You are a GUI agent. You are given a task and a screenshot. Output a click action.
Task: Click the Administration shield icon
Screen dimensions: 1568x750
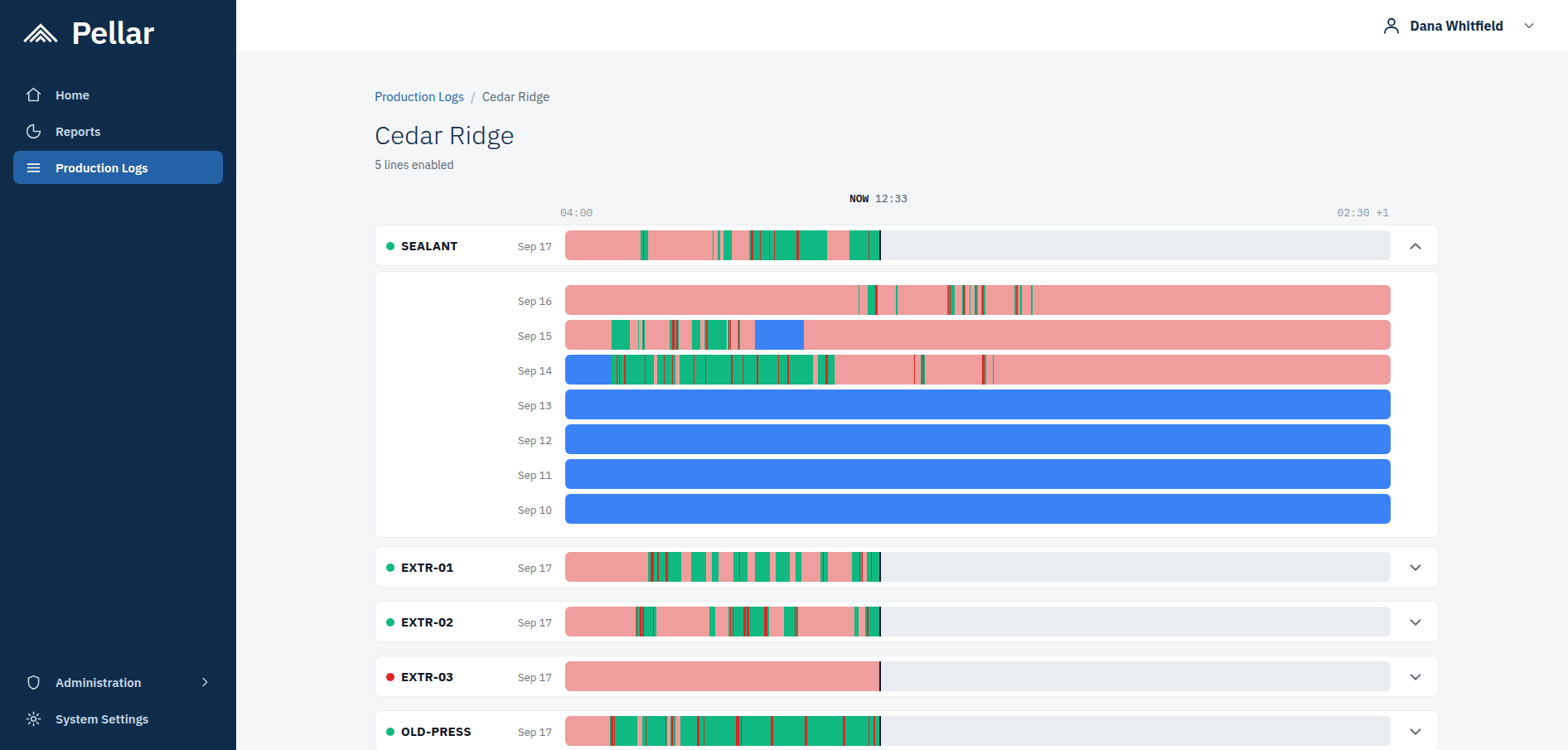click(x=33, y=682)
